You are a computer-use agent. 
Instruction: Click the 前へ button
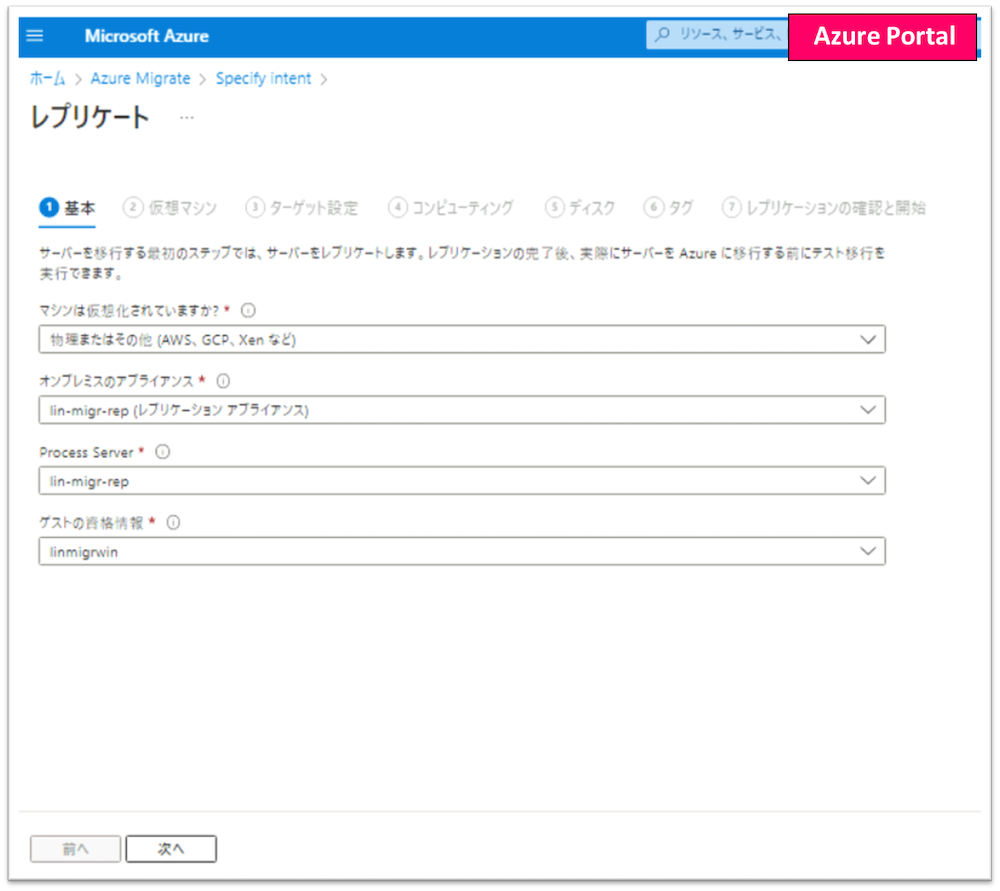click(75, 849)
